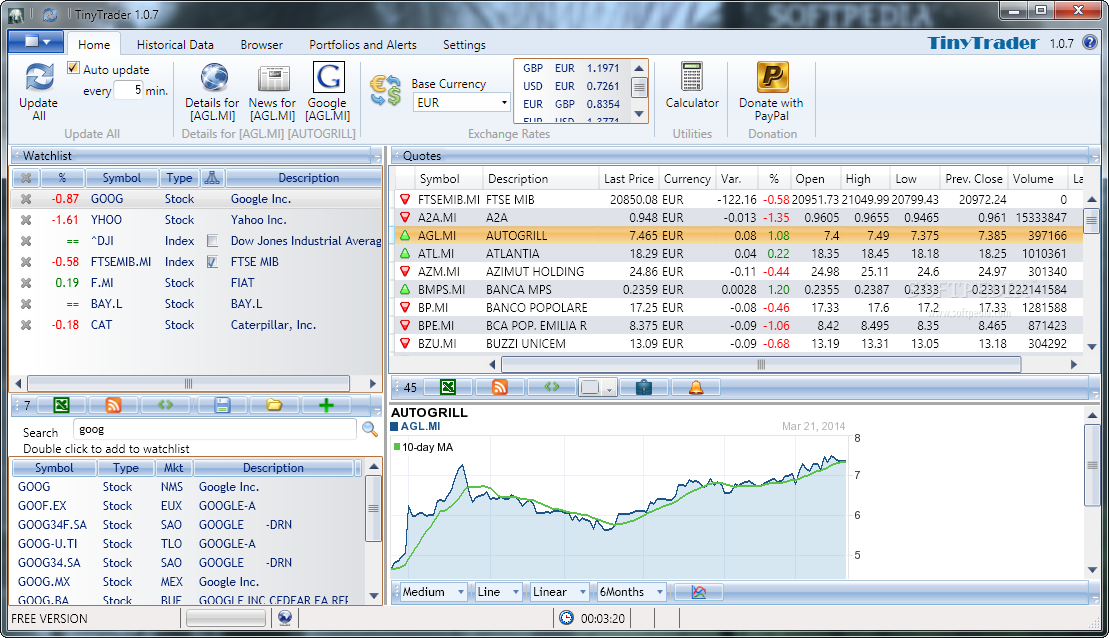Switch to the Historical Data tab
Viewport: 1109px width, 638px height.
(x=175, y=44)
